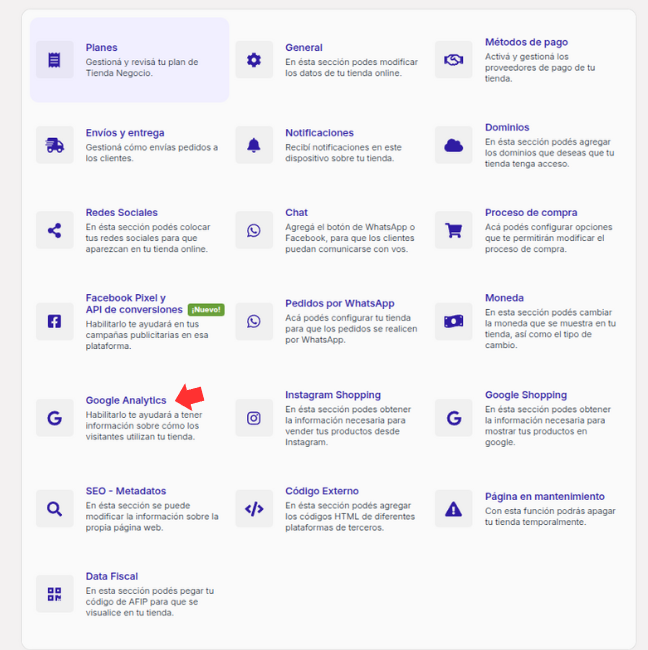Click the Google Analytics G icon
Viewport: 648px width, 650px height.
pyautogui.click(x=54, y=418)
